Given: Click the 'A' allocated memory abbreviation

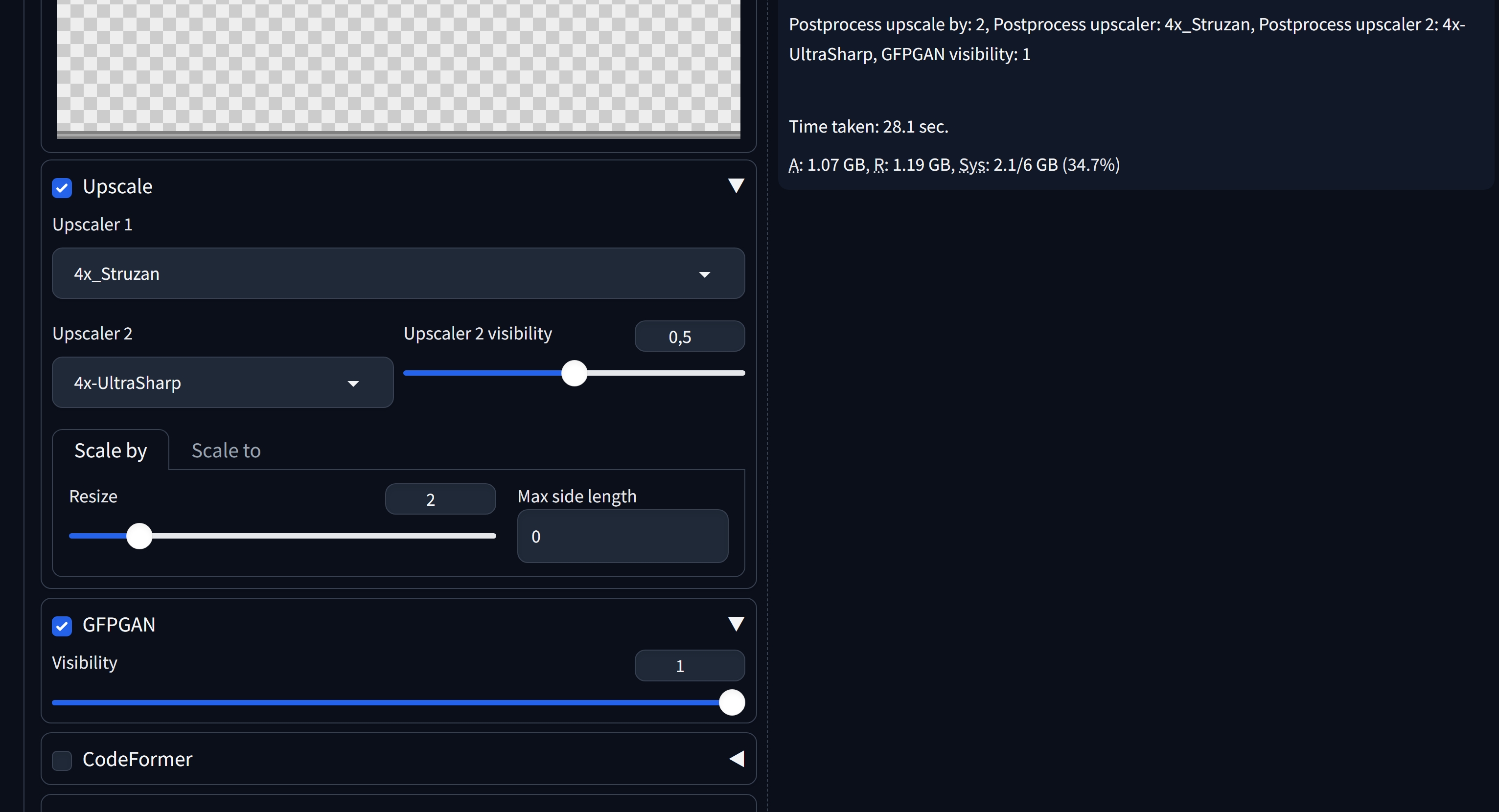Looking at the screenshot, I should pos(794,165).
